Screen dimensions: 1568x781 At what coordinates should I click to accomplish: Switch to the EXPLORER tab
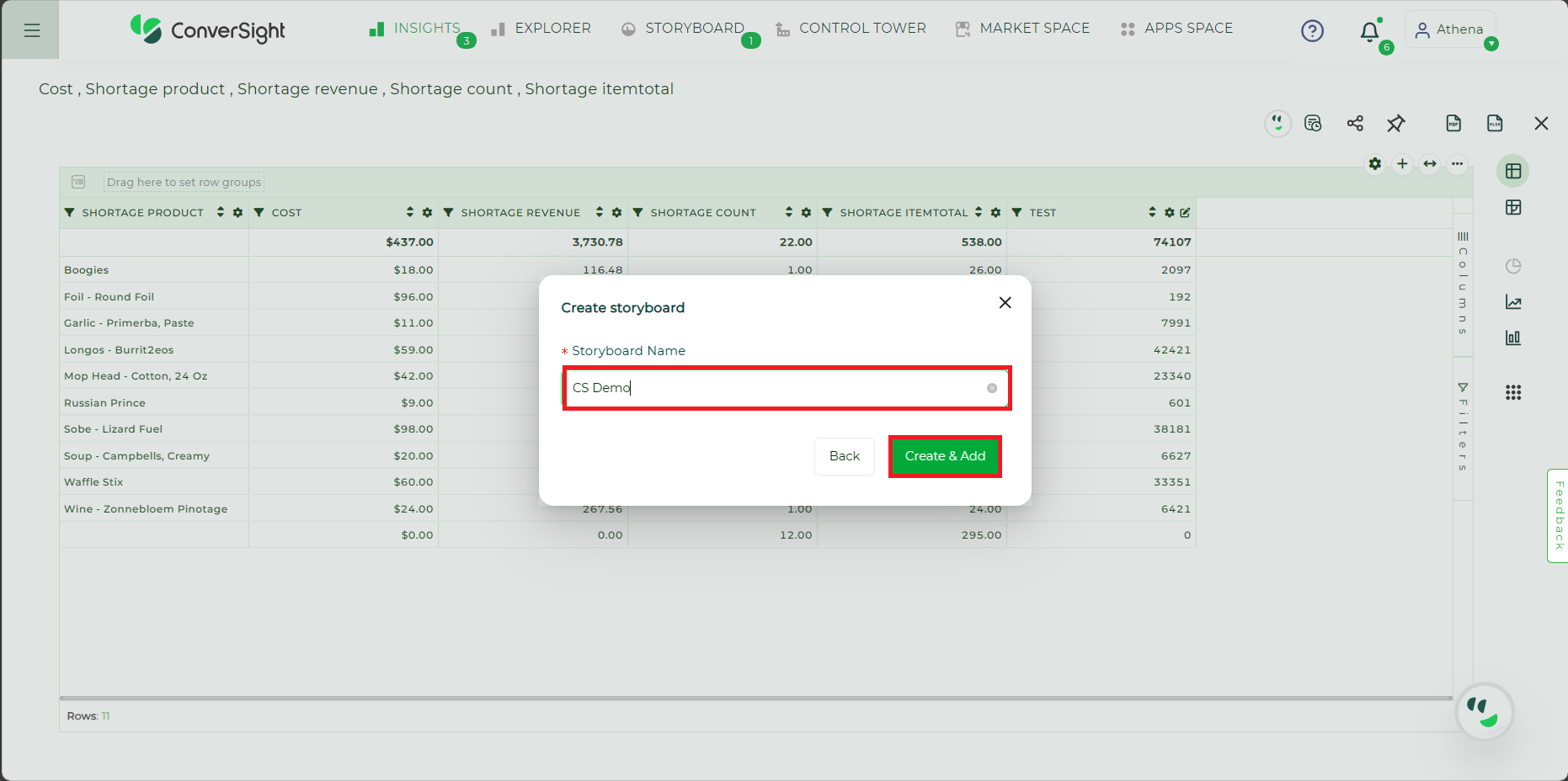click(x=541, y=29)
